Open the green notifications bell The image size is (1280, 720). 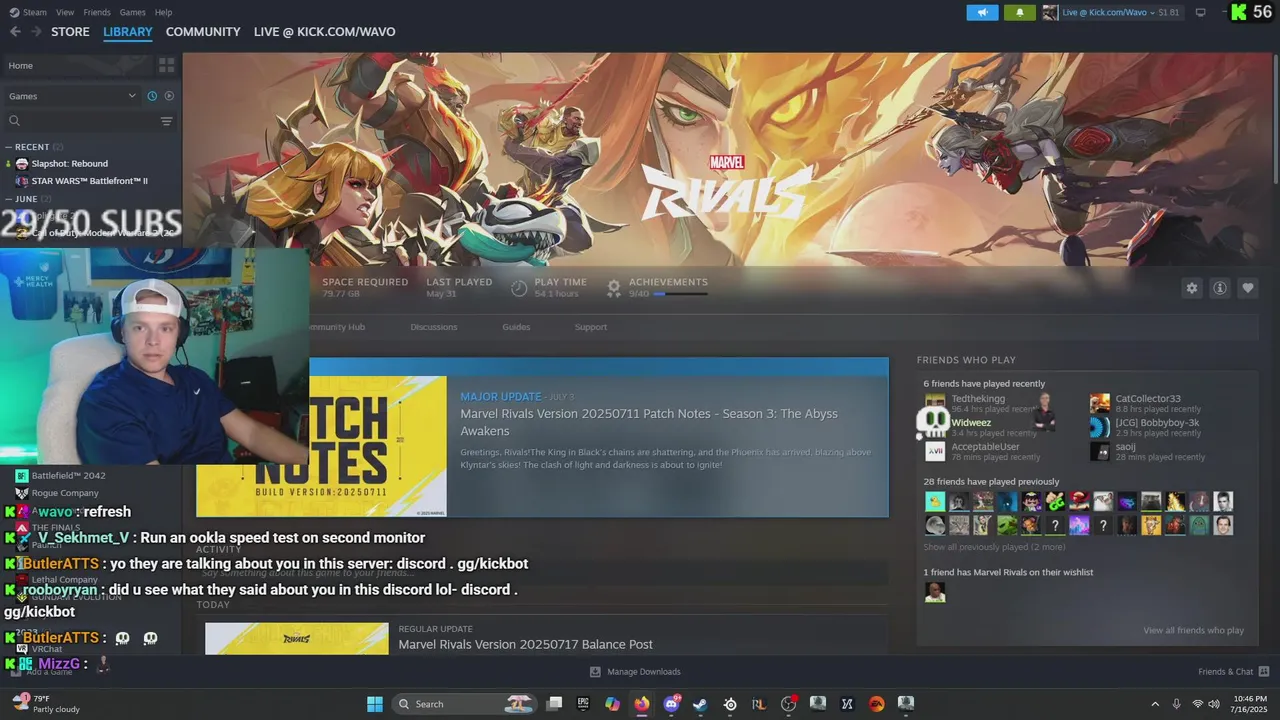(1019, 12)
